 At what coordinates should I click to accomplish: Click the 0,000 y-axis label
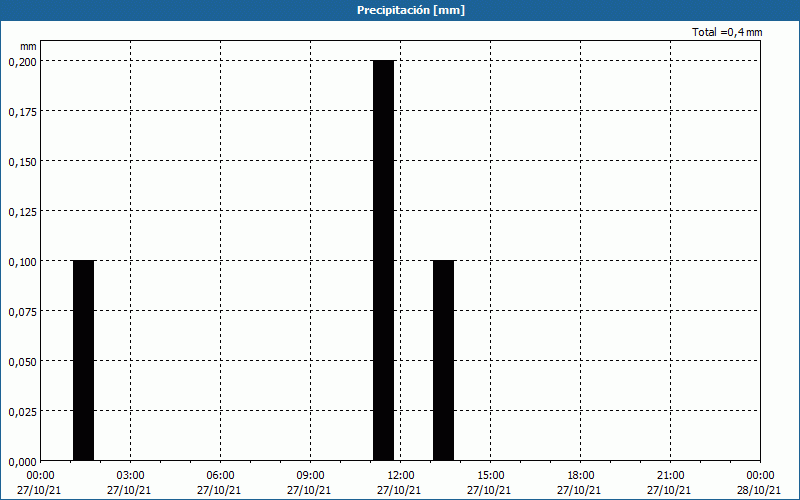coord(22,462)
